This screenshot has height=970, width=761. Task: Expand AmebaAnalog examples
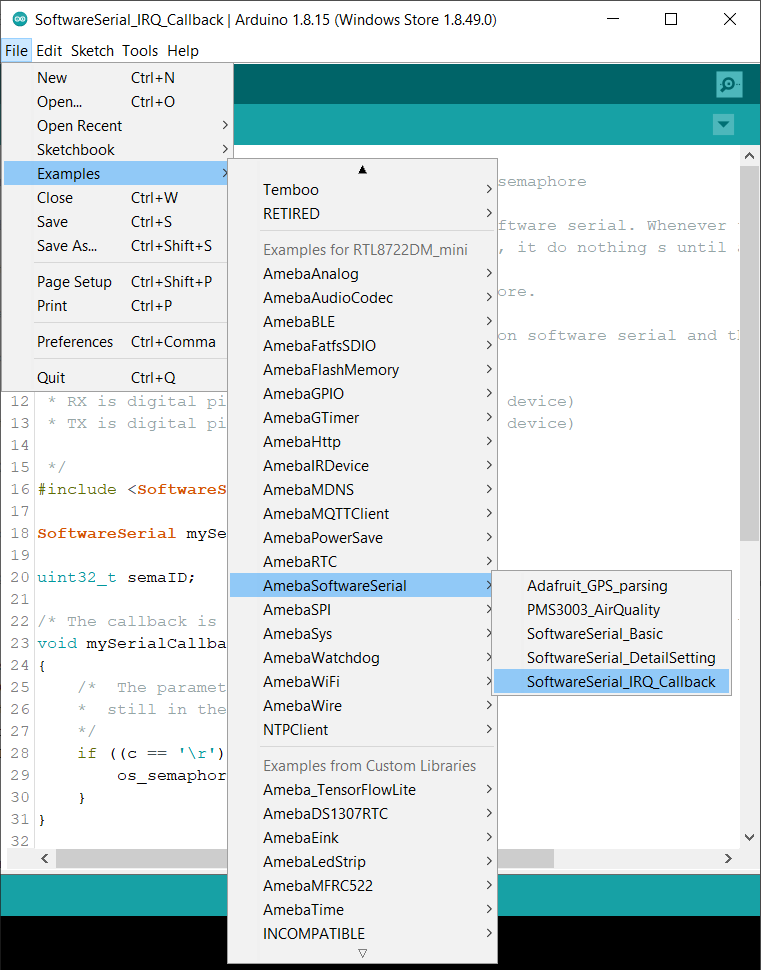click(x=363, y=274)
